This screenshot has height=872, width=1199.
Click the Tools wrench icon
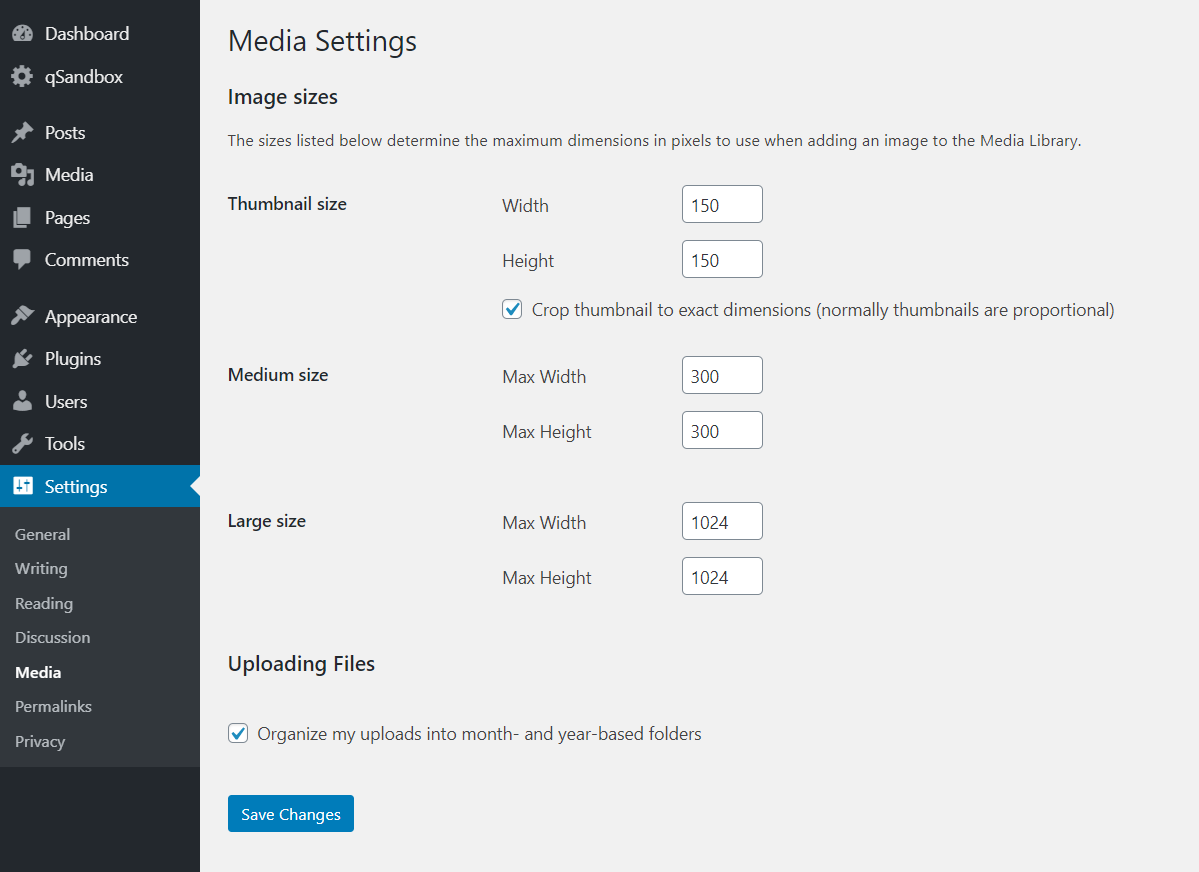[x=22, y=444]
